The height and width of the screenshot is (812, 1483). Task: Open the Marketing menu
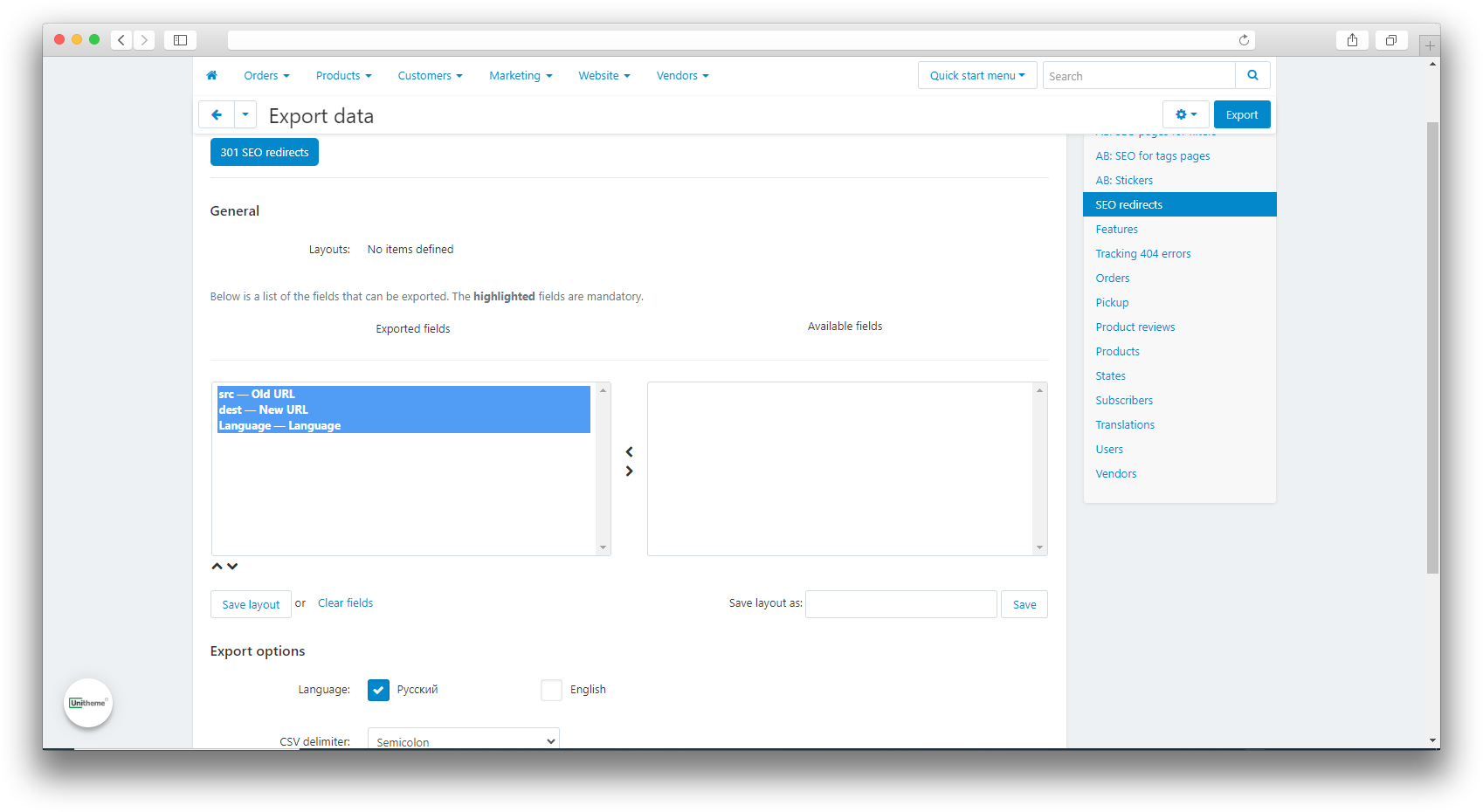coord(520,76)
